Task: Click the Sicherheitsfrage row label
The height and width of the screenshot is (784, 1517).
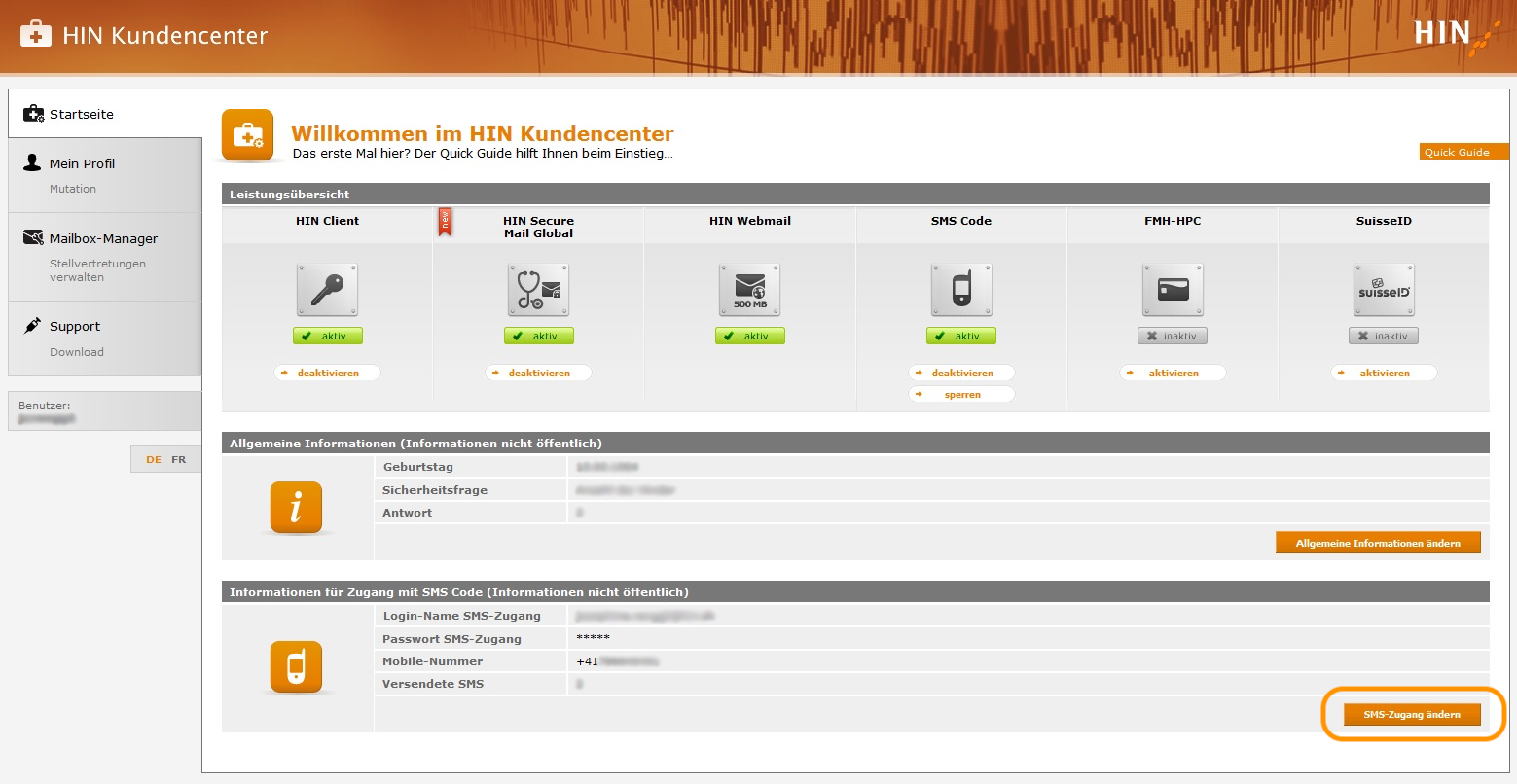Action: tap(434, 490)
